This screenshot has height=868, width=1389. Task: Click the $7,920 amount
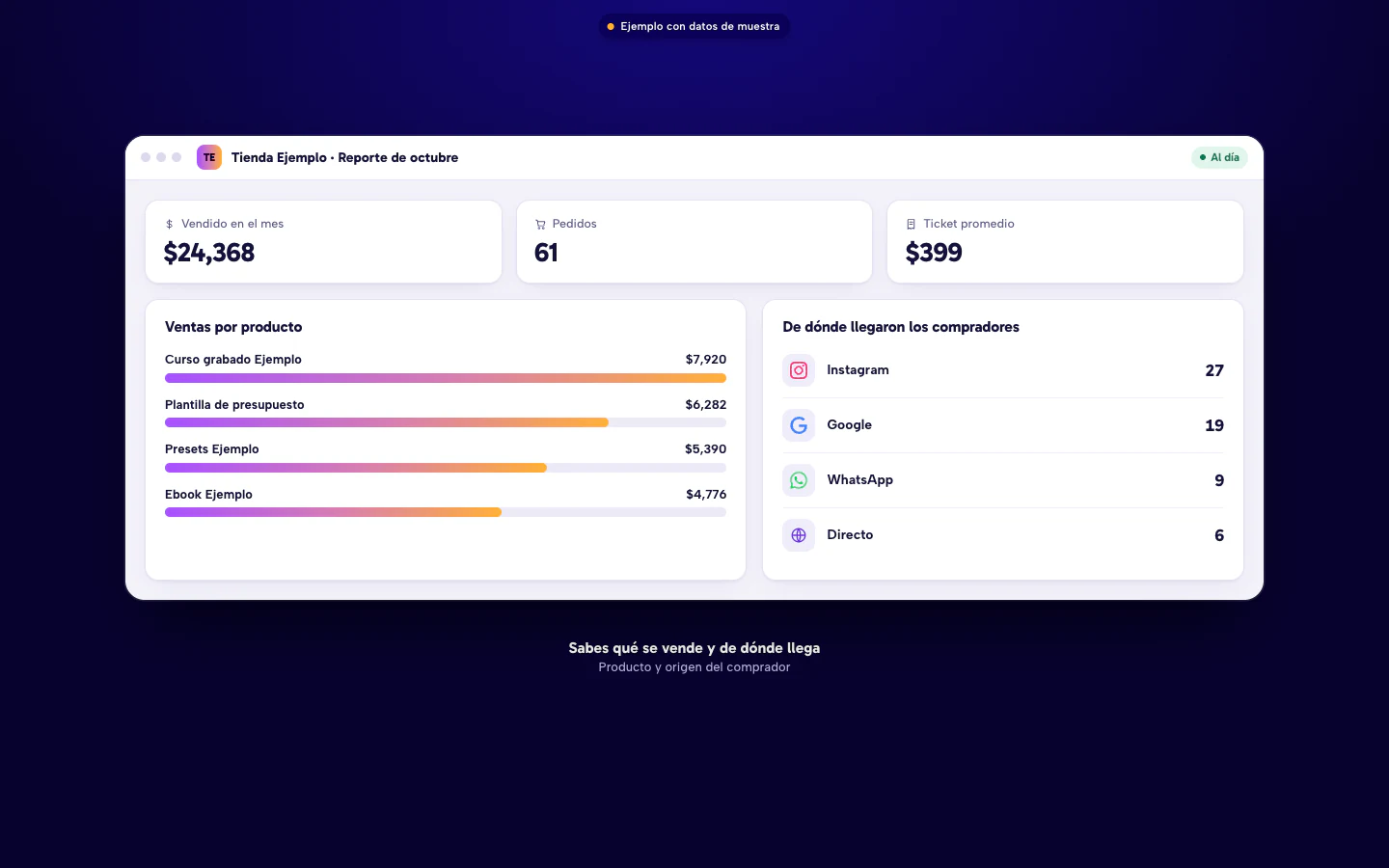coord(706,360)
